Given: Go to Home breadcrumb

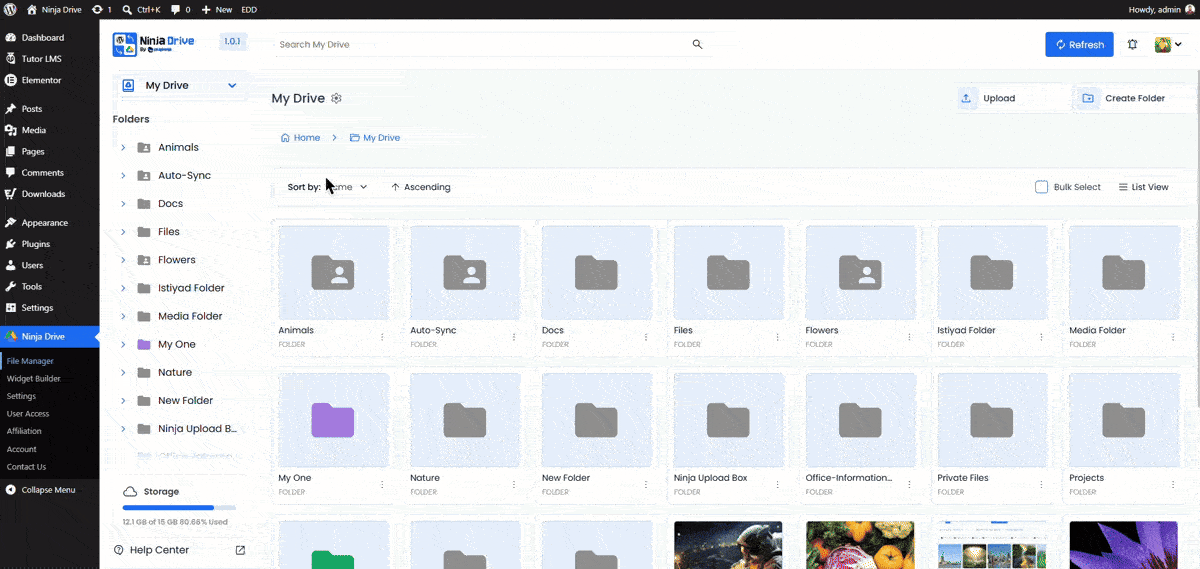Looking at the screenshot, I should (300, 137).
